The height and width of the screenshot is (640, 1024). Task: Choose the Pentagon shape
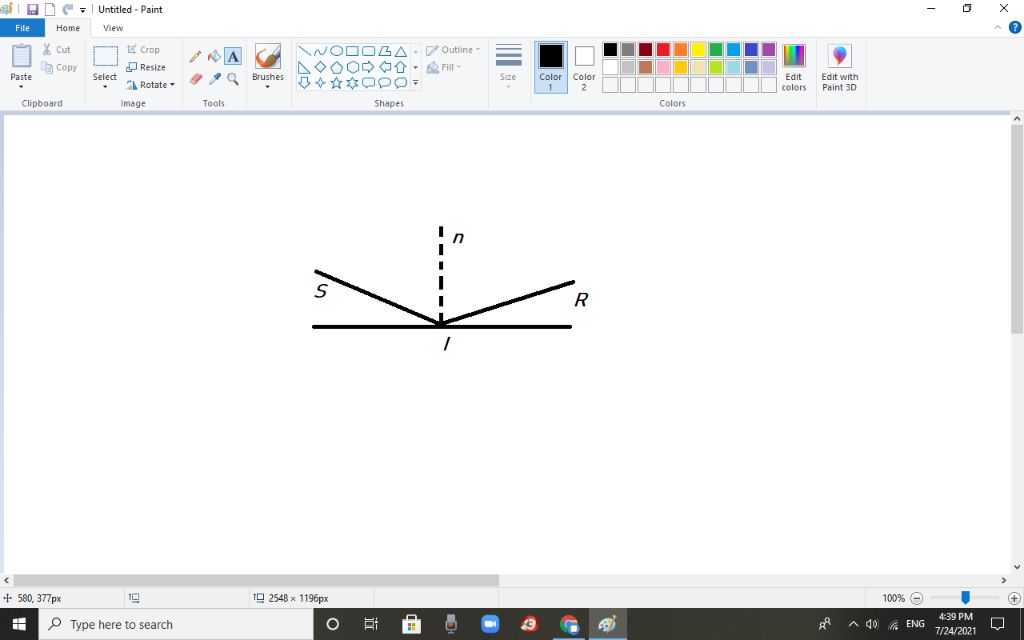coord(336,67)
